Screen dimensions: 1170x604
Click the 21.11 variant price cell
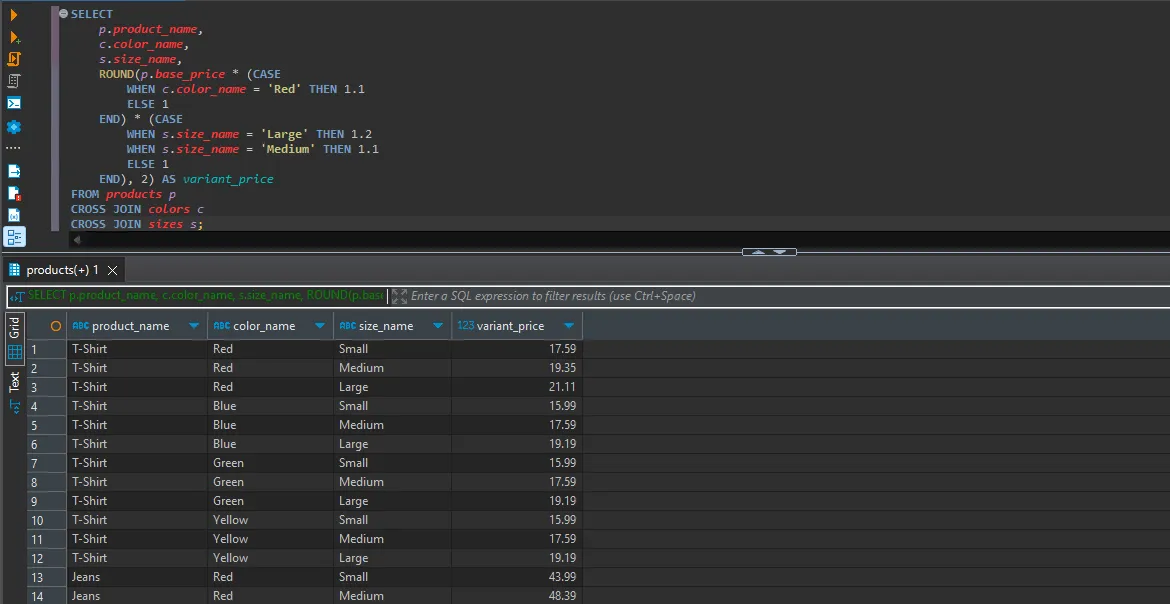517,387
